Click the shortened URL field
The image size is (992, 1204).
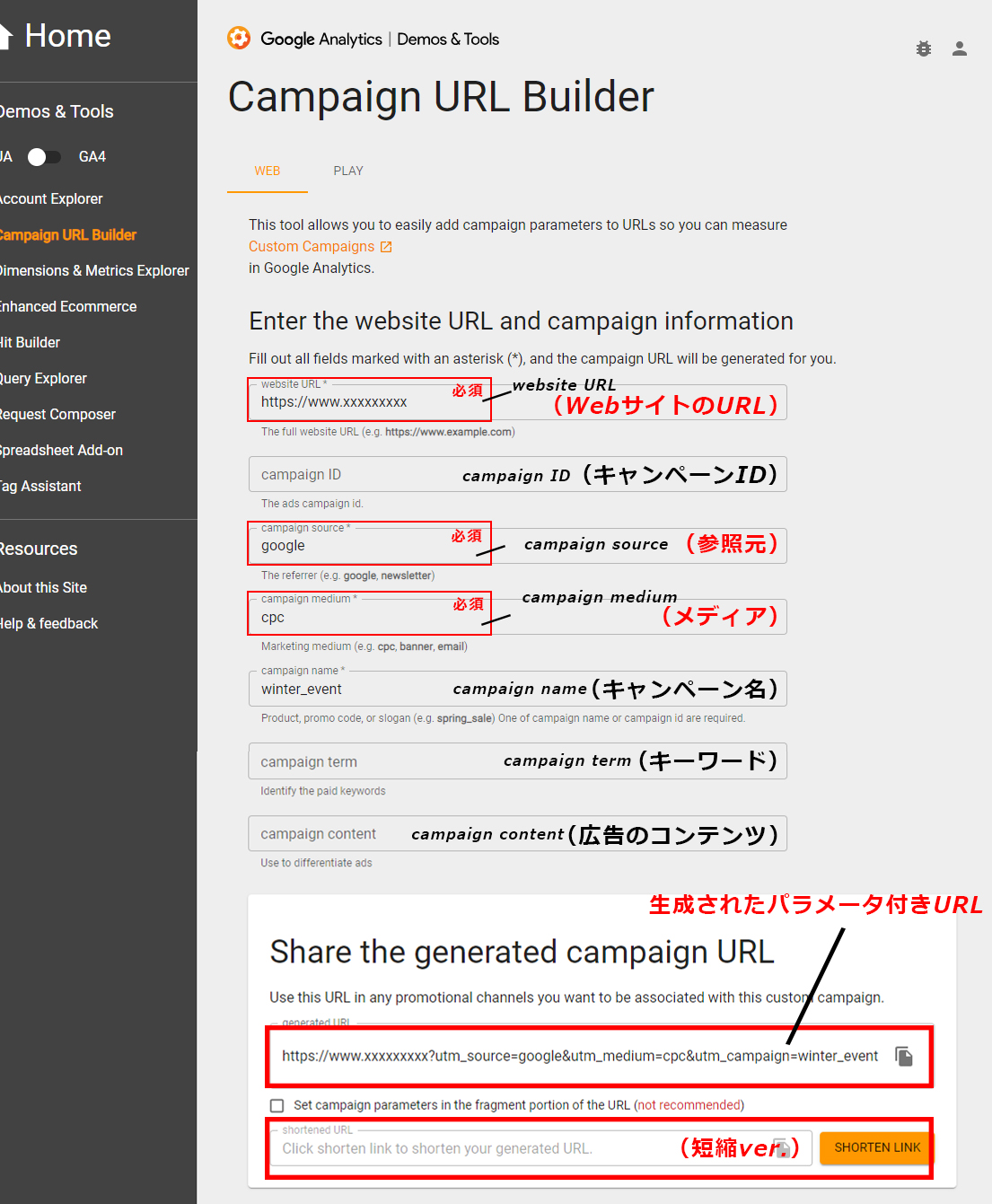pyautogui.click(x=541, y=1148)
